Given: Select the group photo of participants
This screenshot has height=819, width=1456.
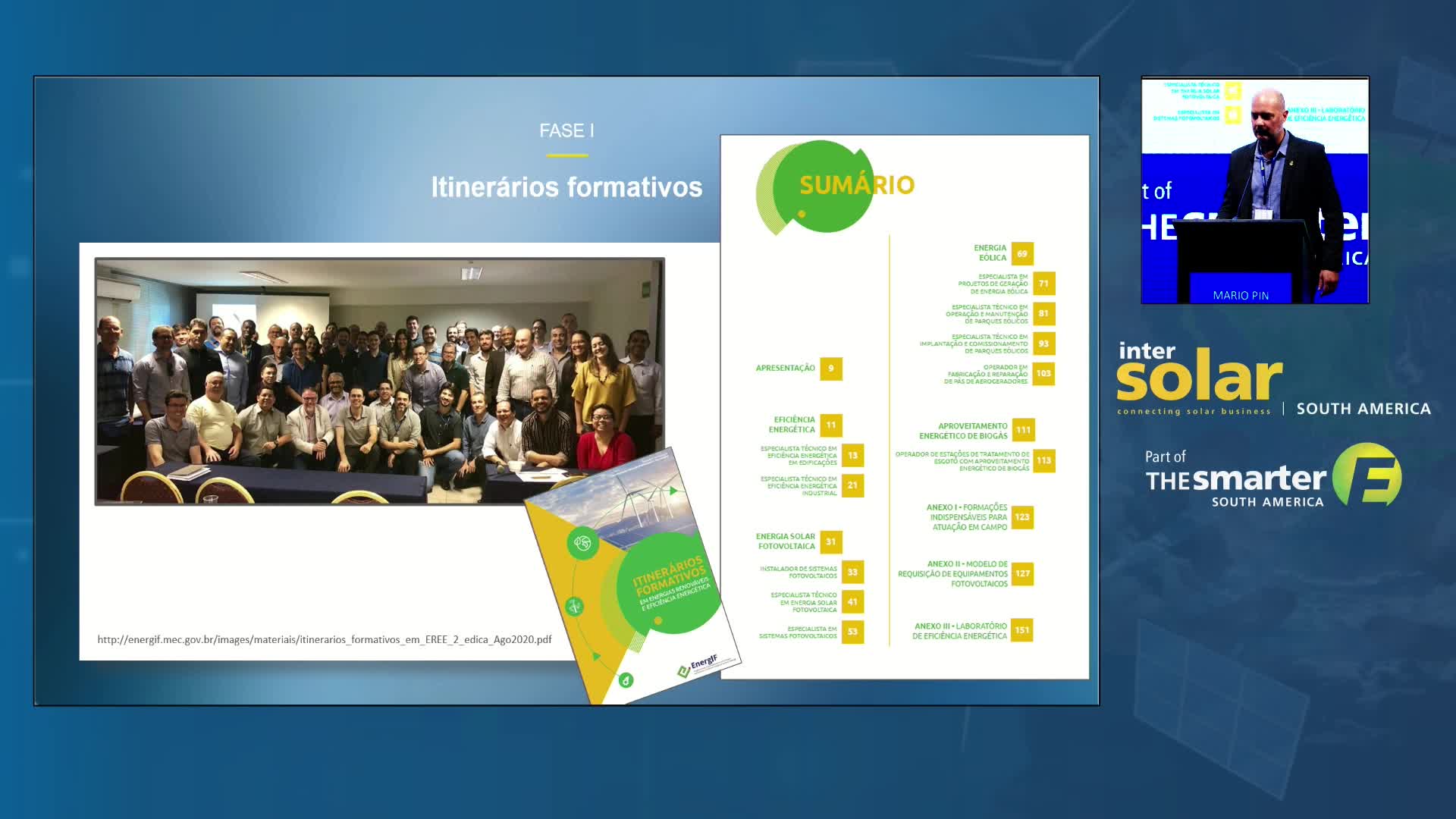Looking at the screenshot, I should [380, 381].
